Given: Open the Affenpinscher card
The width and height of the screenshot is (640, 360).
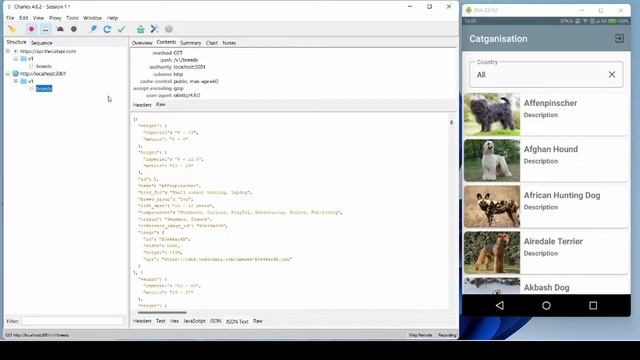Looking at the screenshot, I should pos(546,114).
